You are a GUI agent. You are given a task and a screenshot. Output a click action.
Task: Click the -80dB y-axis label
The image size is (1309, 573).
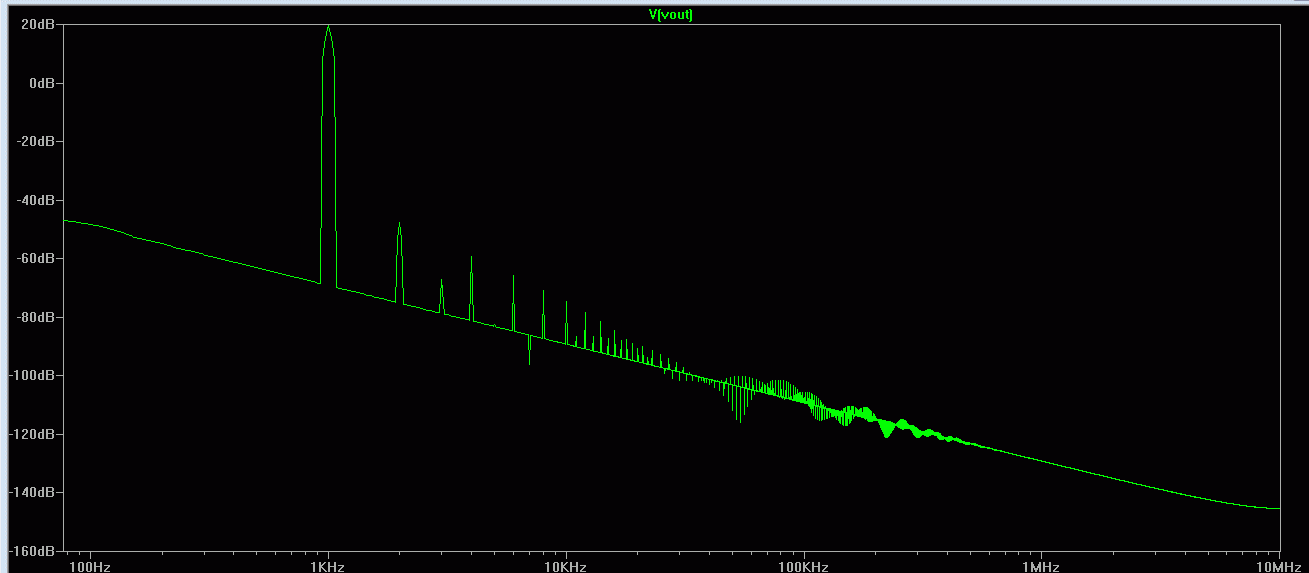pyautogui.click(x=35, y=317)
